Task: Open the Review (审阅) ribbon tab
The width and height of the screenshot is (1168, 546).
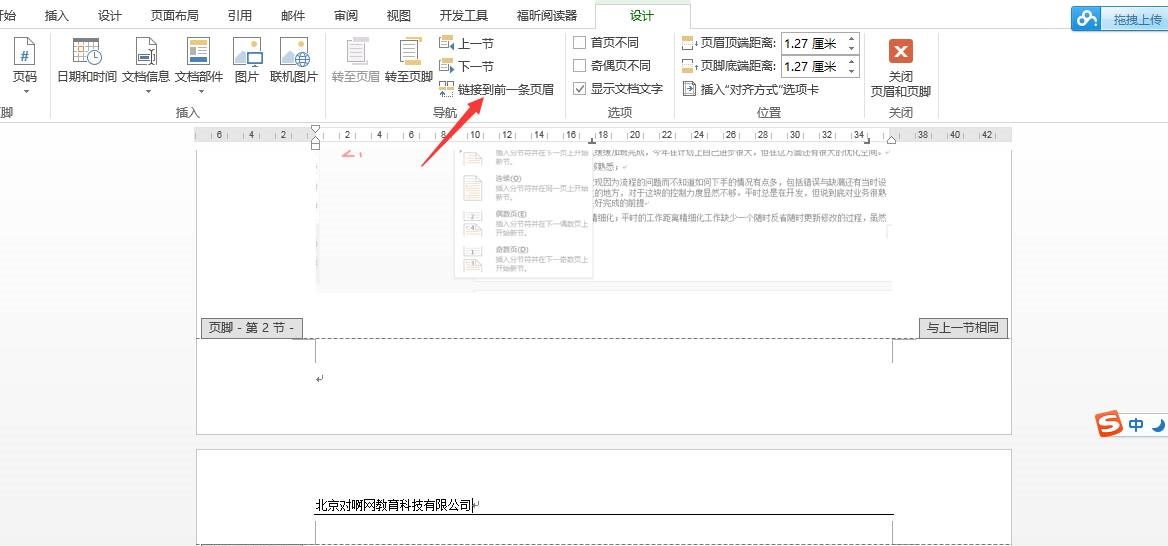Action: coord(346,16)
